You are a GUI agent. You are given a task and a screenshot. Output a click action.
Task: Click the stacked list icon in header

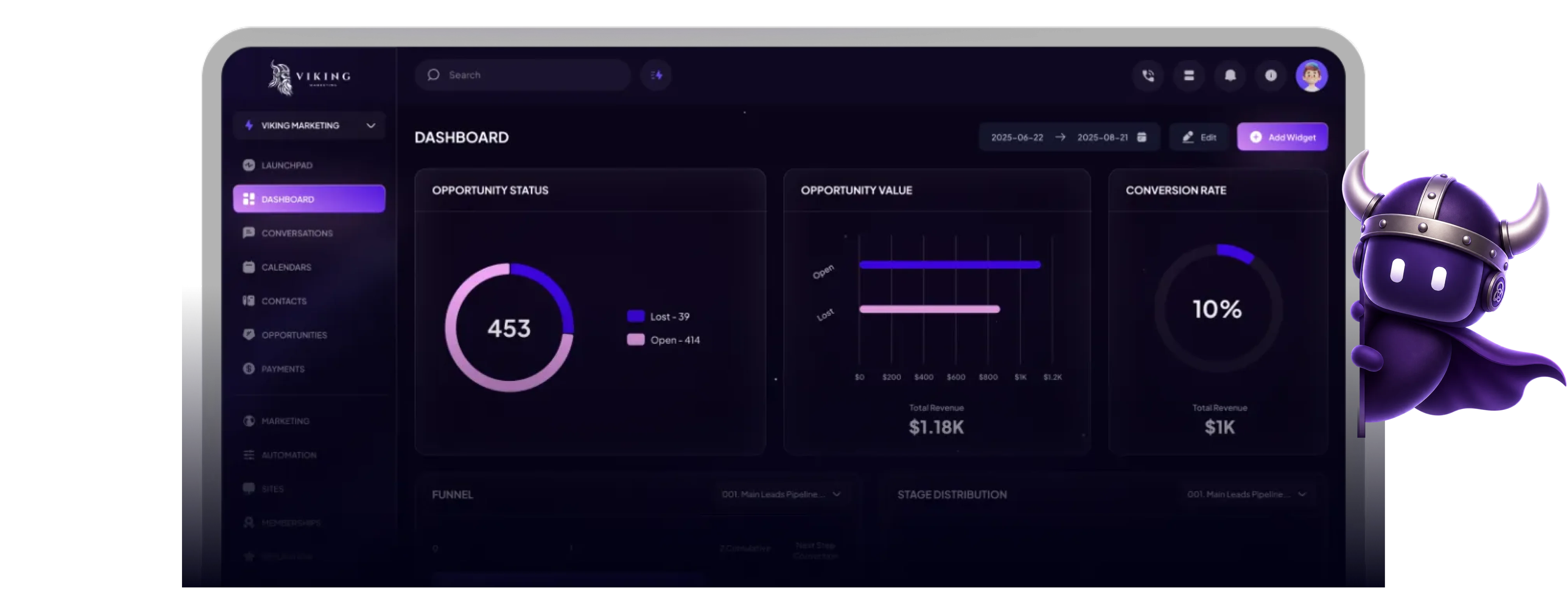click(1189, 75)
